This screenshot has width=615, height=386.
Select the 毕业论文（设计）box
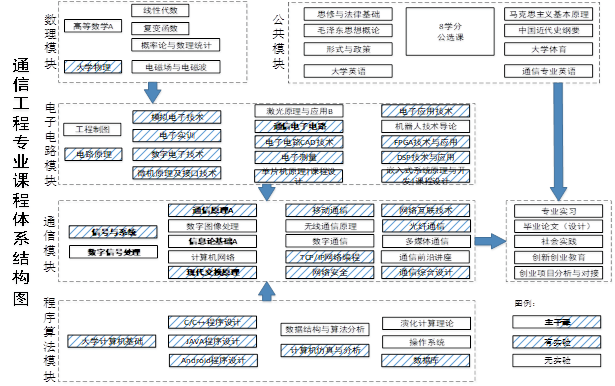coord(559,226)
